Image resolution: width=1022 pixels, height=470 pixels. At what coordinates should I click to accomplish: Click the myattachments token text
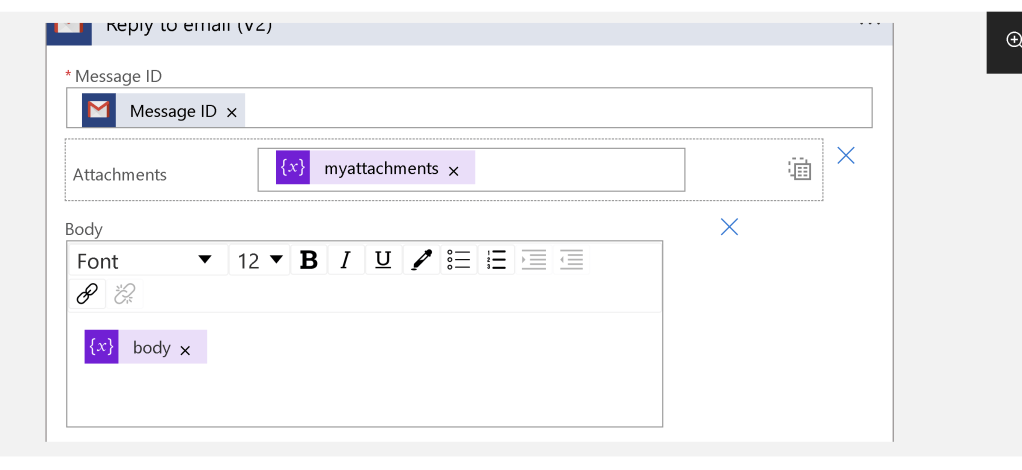381,168
